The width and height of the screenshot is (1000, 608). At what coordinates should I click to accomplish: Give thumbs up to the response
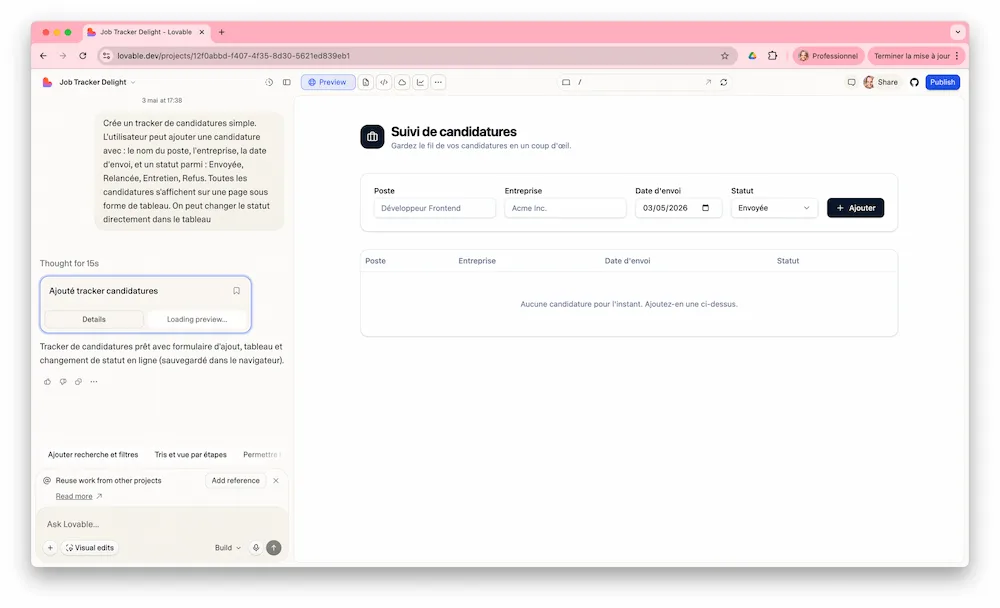point(47,382)
